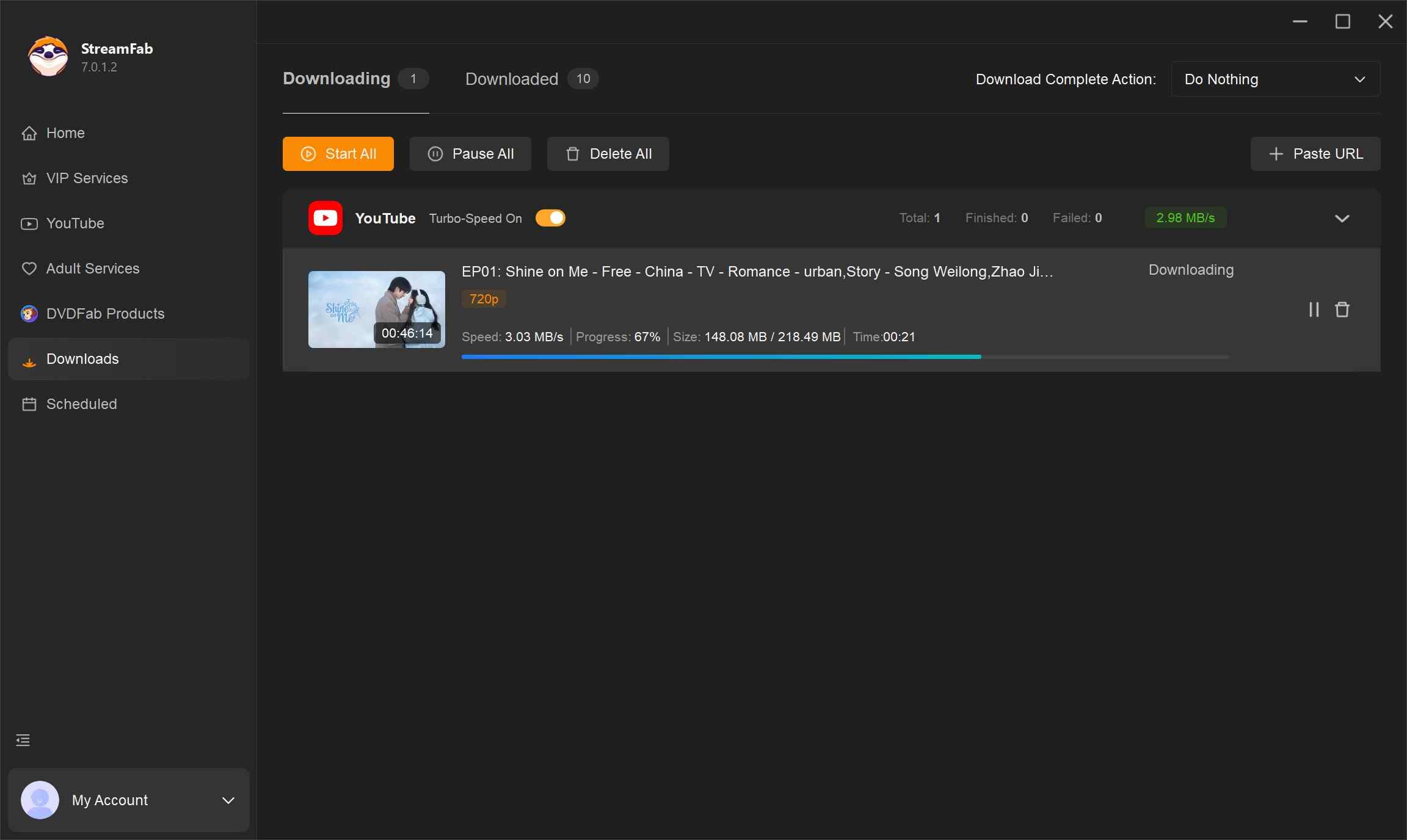Open the YouTube downloader section
The image size is (1407, 840).
(x=75, y=223)
